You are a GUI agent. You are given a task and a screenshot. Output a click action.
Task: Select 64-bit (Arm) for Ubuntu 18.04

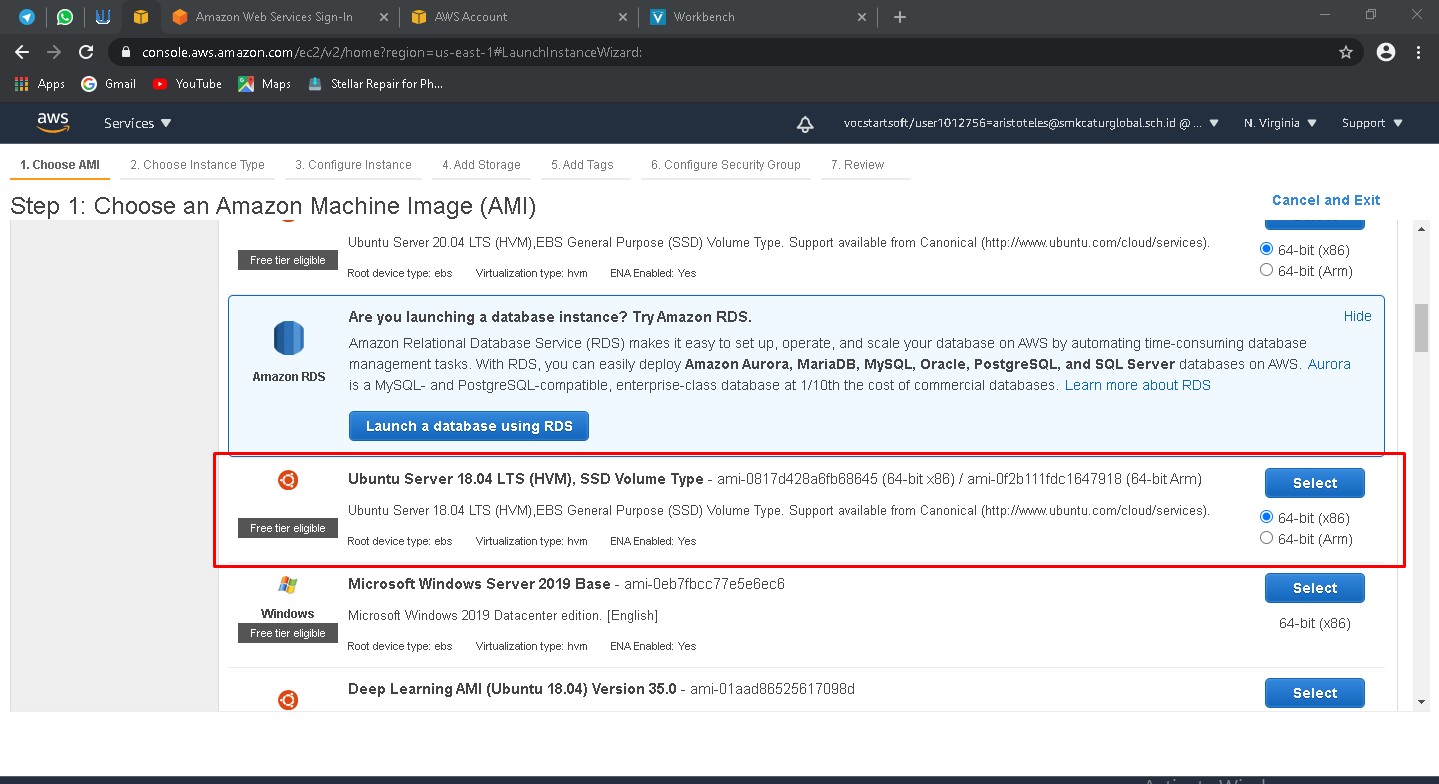(x=1267, y=538)
